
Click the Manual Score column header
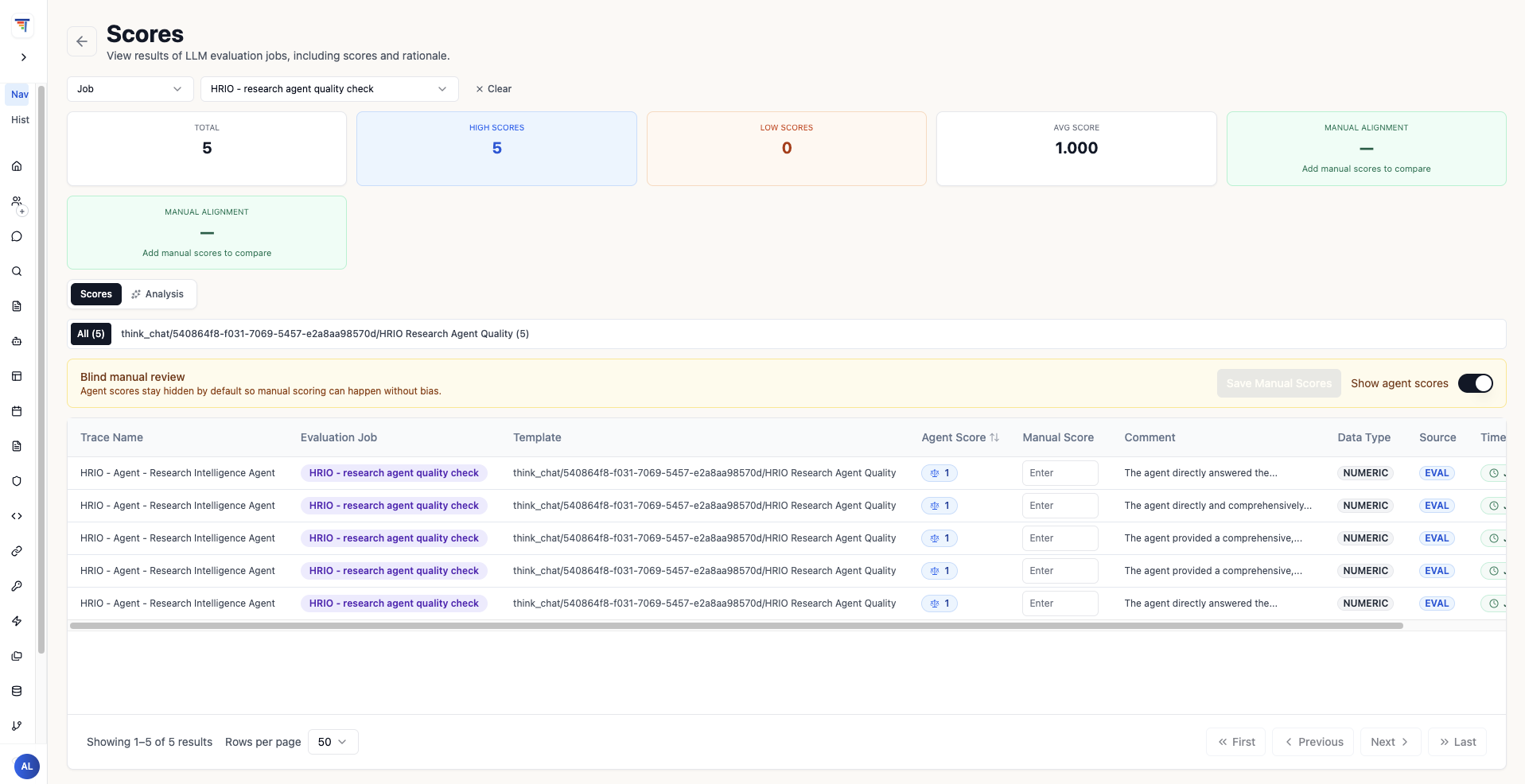[1058, 437]
